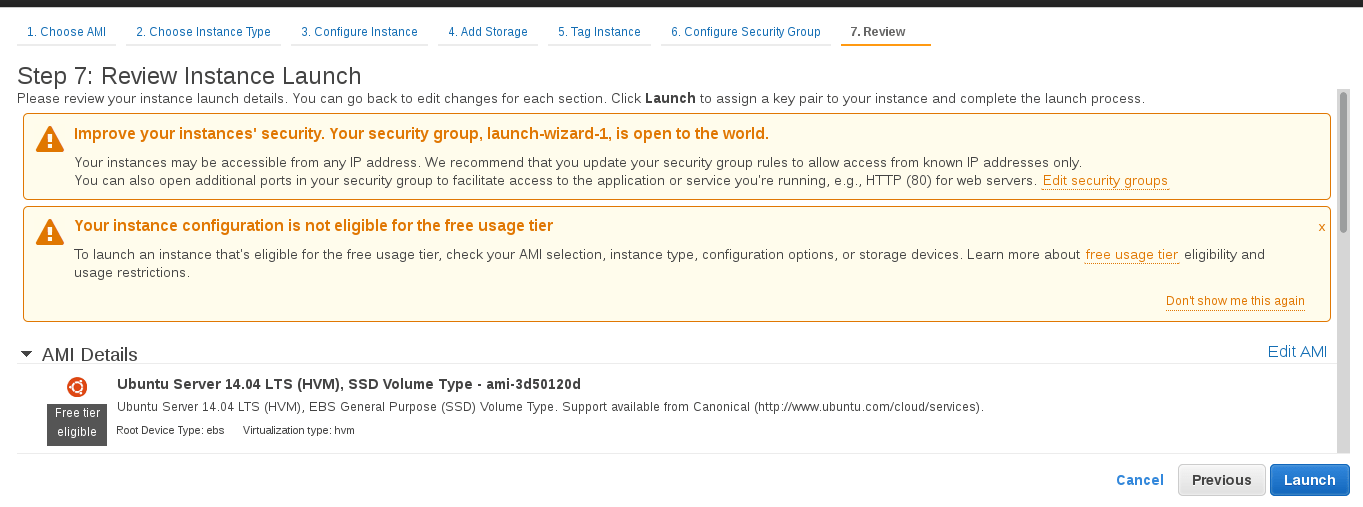This screenshot has height=507, width=1363.
Task: Click the blue Launch button
Action: (x=1310, y=480)
